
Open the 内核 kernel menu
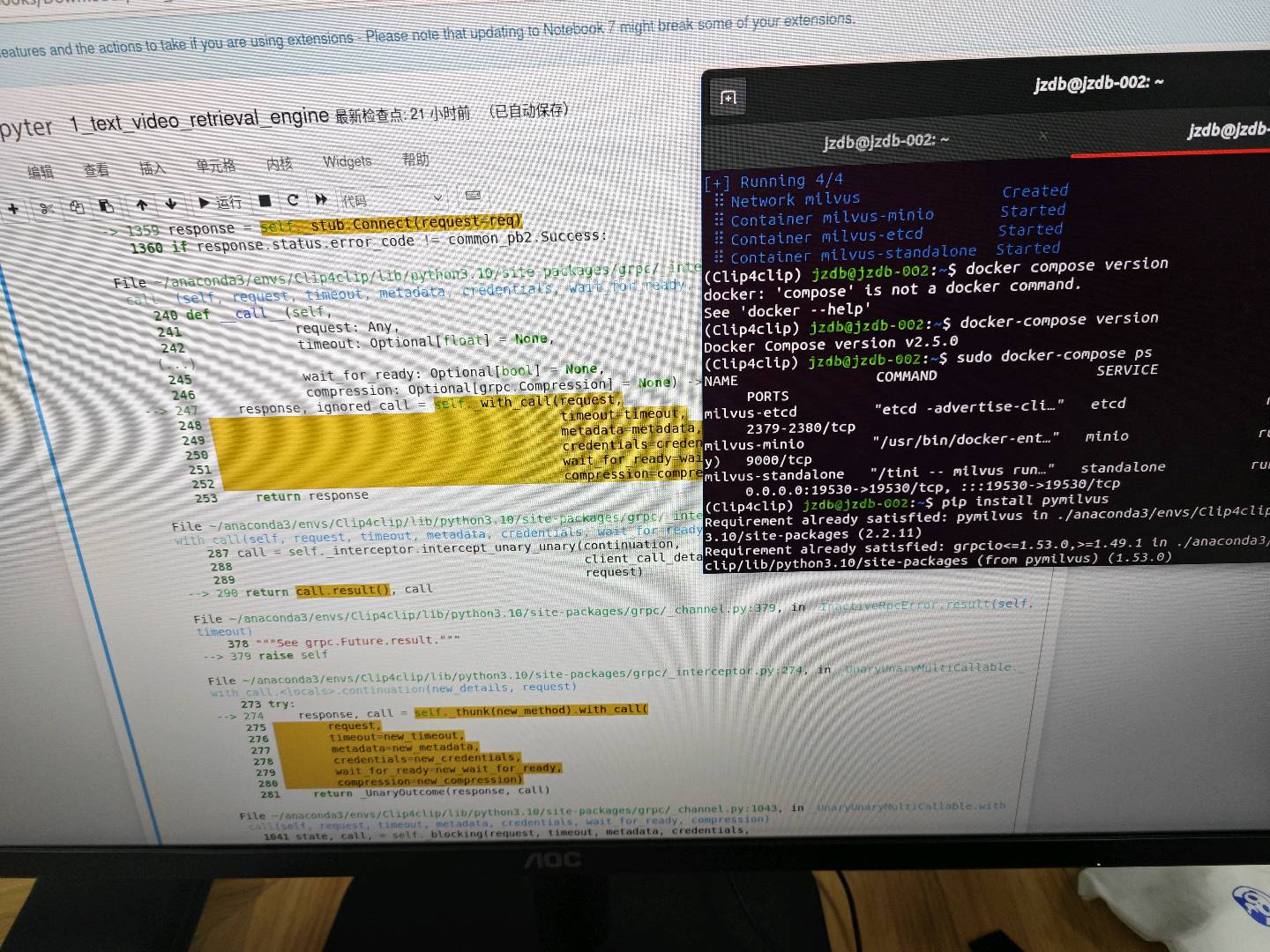coord(280,164)
